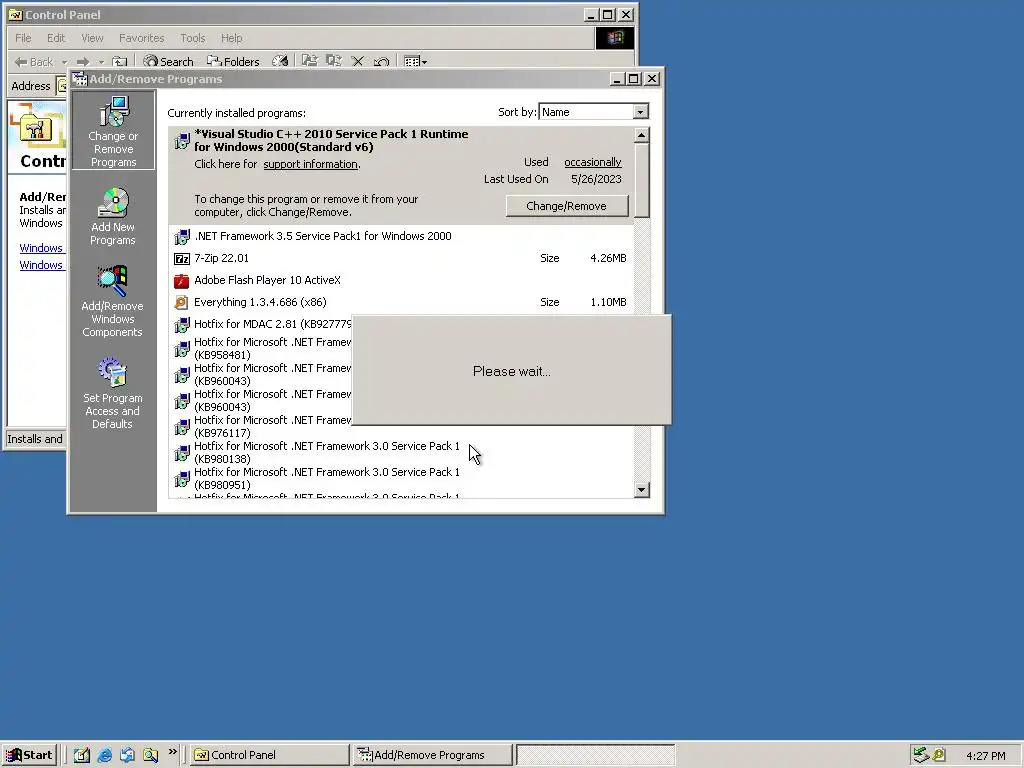Switch to Control Panel taskbar button
The width and height of the screenshot is (1024, 768).
click(270, 755)
